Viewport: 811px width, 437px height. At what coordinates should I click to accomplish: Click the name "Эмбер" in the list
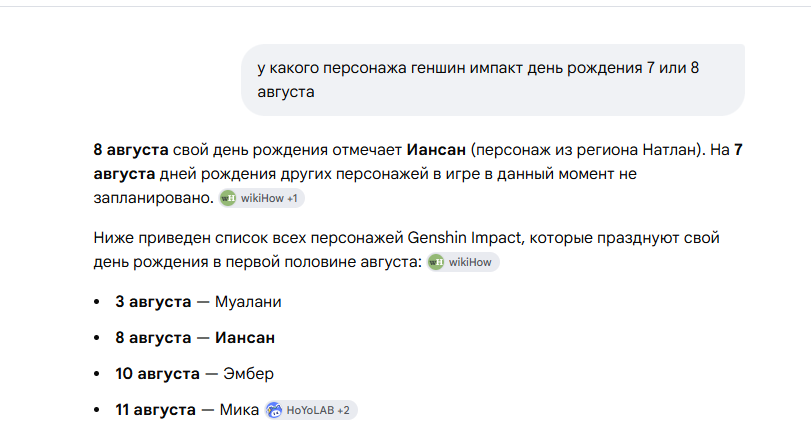pyautogui.click(x=248, y=374)
